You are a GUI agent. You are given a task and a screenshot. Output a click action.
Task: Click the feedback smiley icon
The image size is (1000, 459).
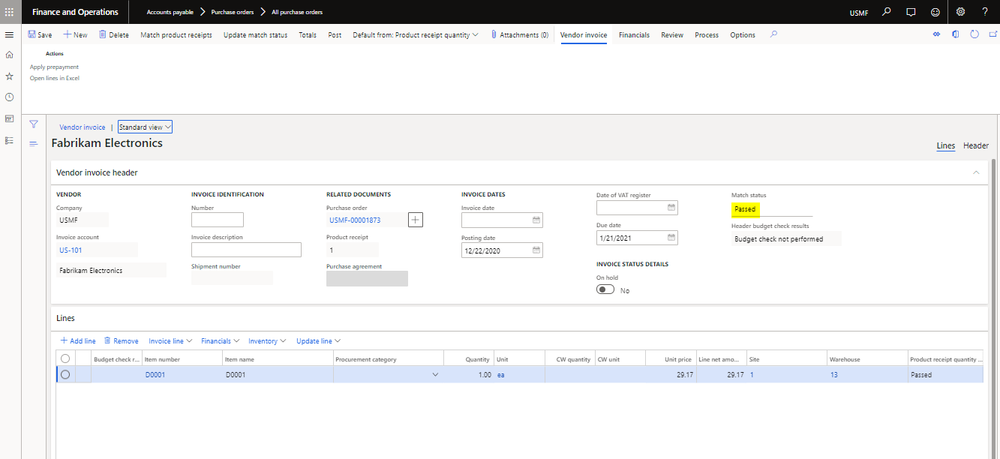point(936,12)
